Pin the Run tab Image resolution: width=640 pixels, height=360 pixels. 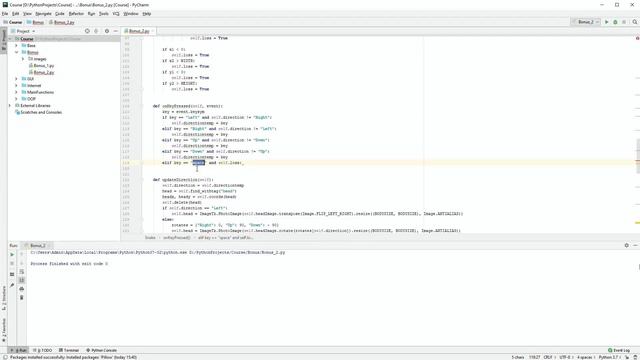click(12, 285)
